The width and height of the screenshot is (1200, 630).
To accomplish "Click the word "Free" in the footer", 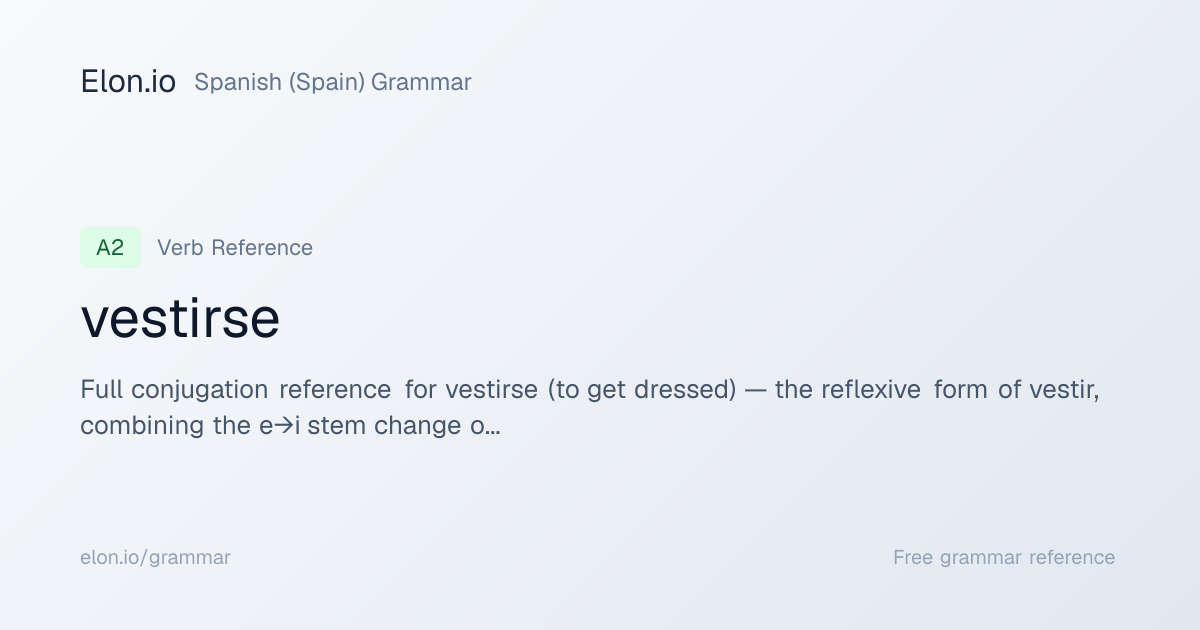I will click(914, 557).
